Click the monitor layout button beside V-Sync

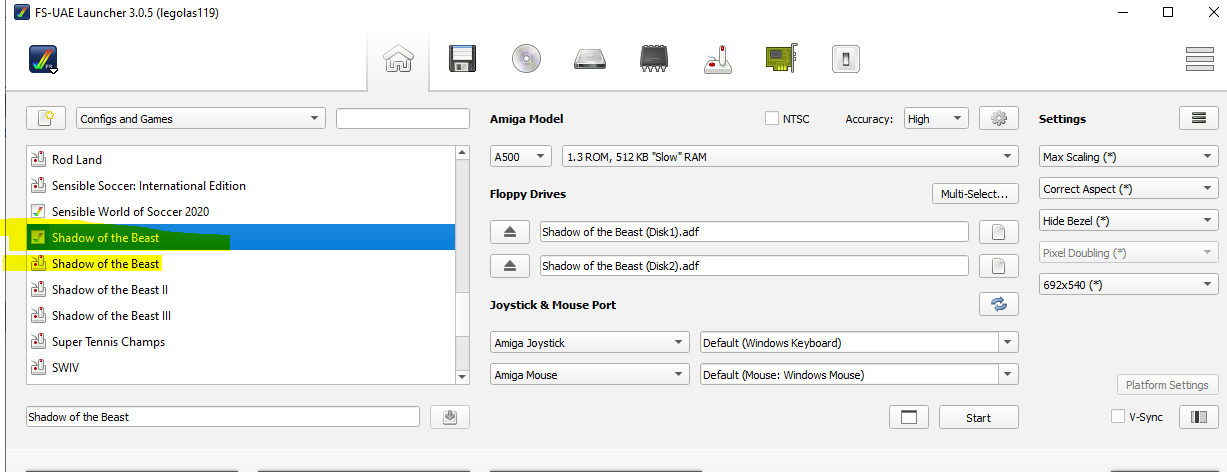pyautogui.click(x=1199, y=417)
